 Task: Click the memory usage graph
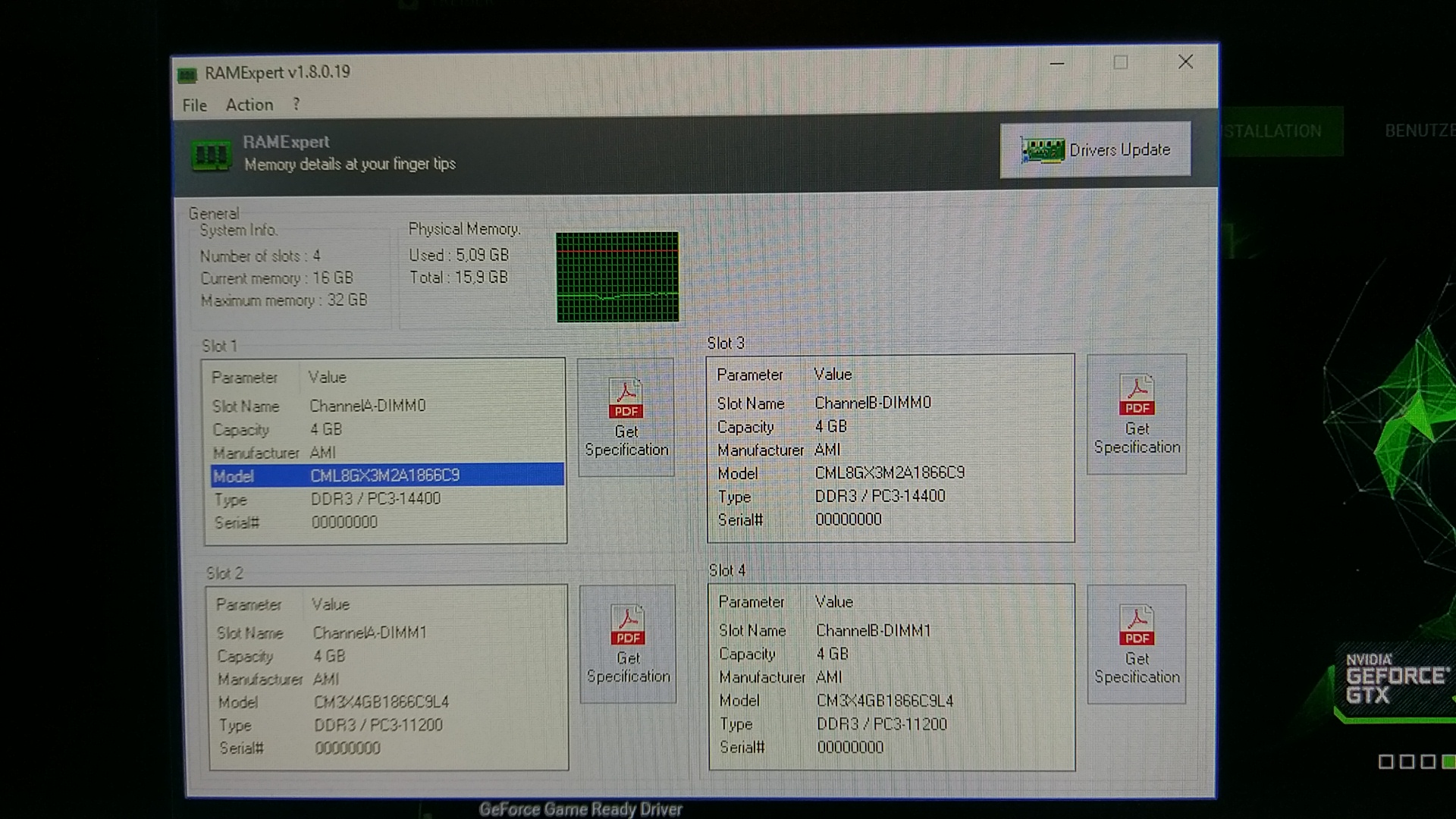point(617,277)
